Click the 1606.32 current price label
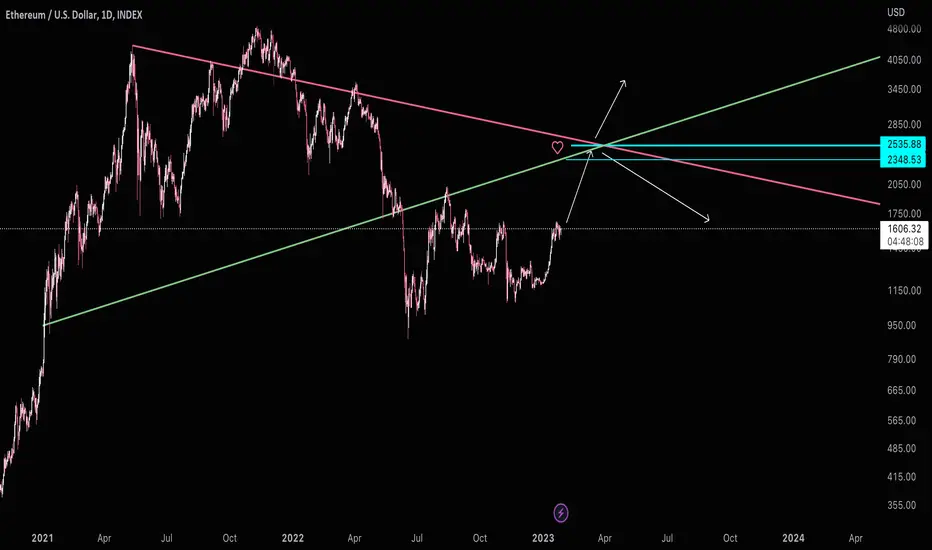 (903, 229)
